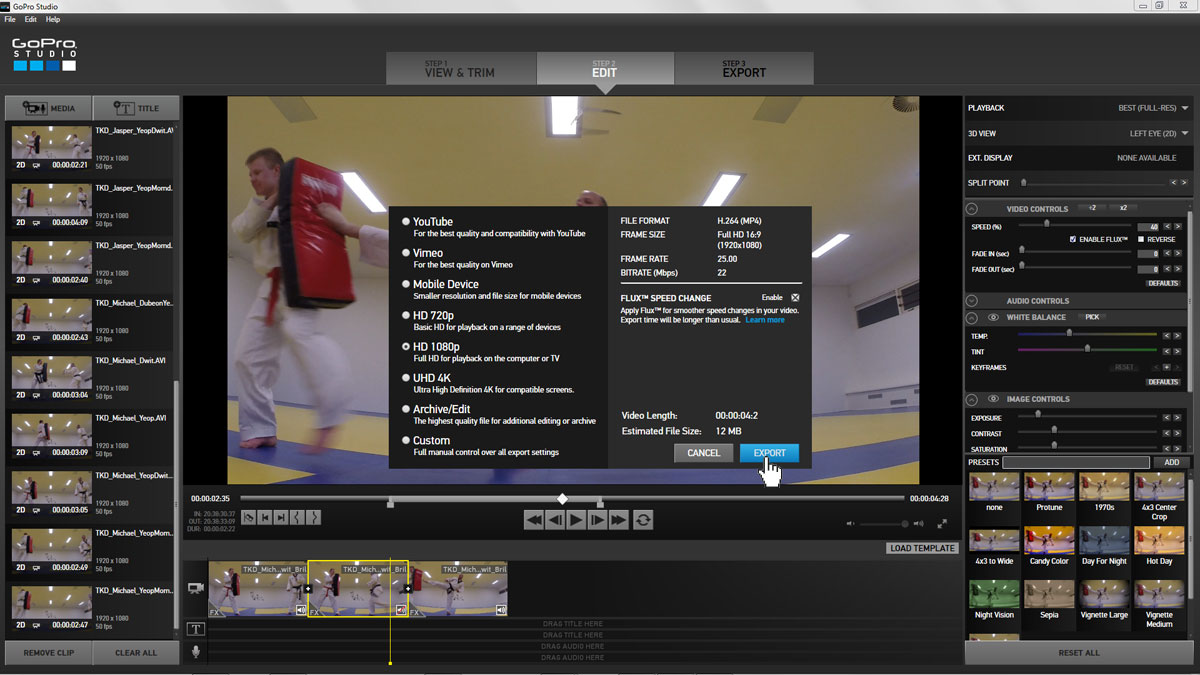Screen dimensions: 1200x675
Task: Click the fullscreen expand icon
Action: (942, 523)
